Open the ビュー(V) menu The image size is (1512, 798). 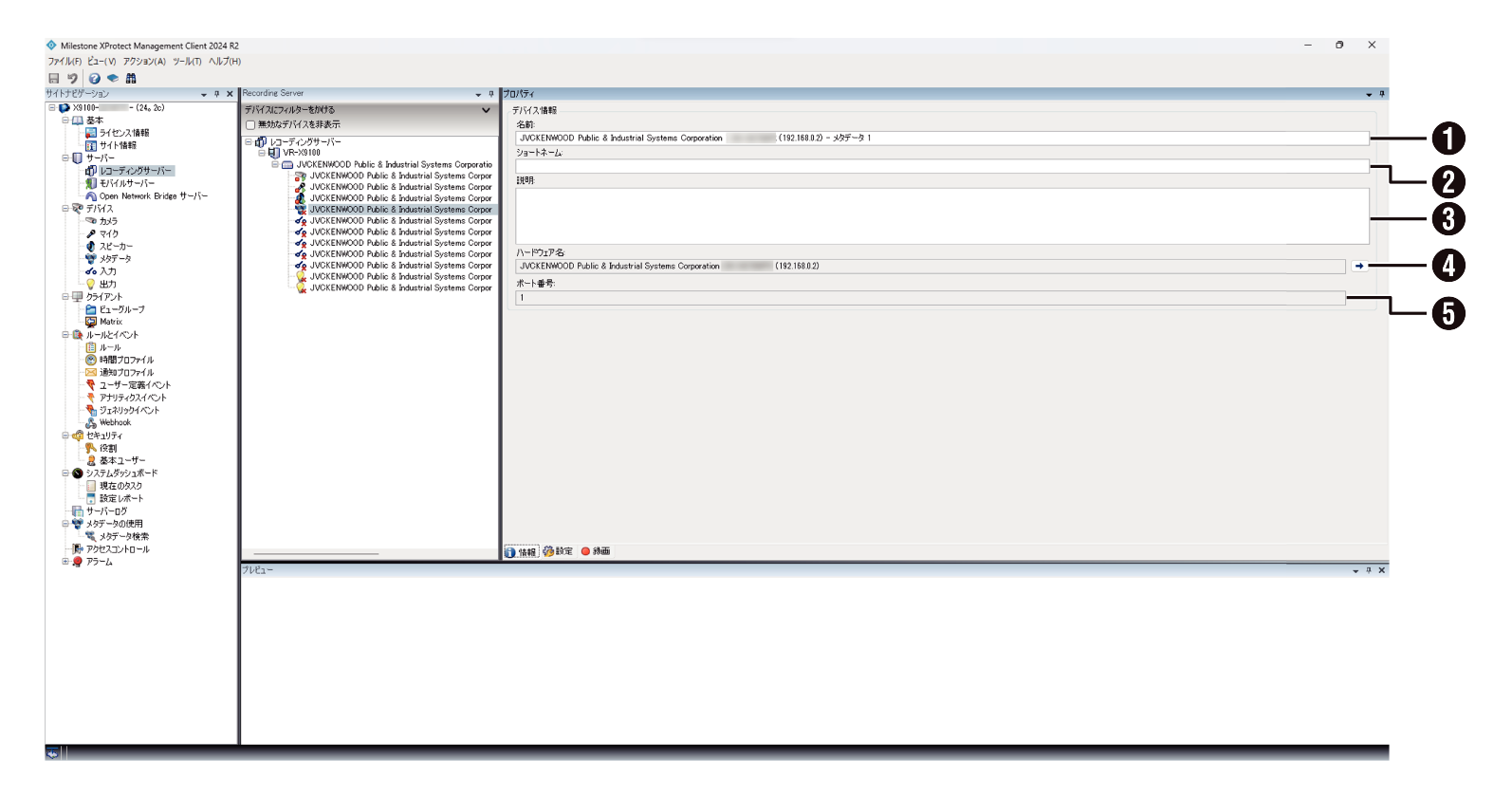point(101,61)
